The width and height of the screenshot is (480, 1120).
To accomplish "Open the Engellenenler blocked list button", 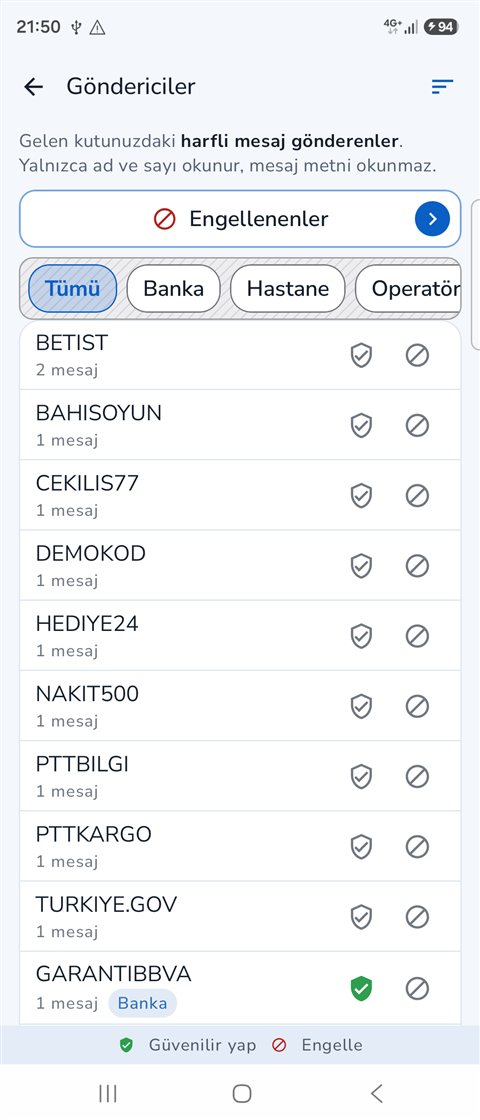I will point(240,219).
